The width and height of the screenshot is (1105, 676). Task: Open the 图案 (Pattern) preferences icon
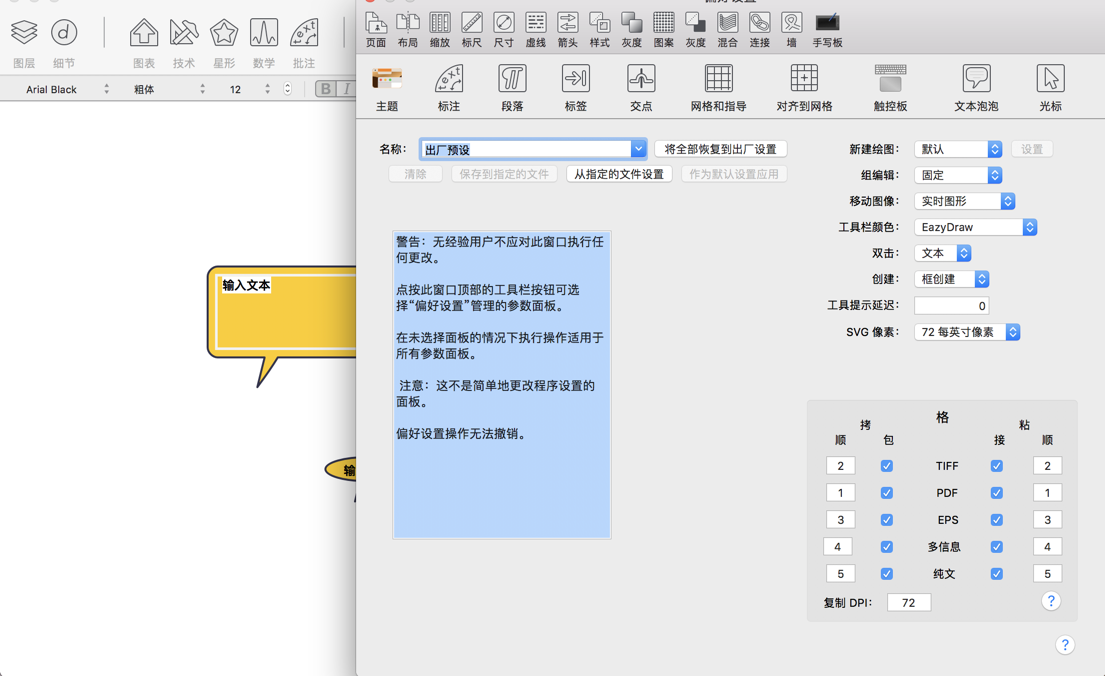[663, 29]
